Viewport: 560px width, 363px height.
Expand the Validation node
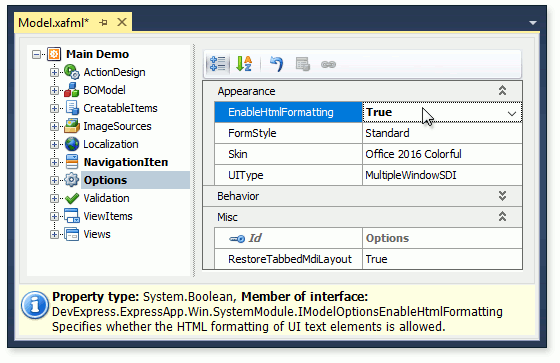point(54,198)
